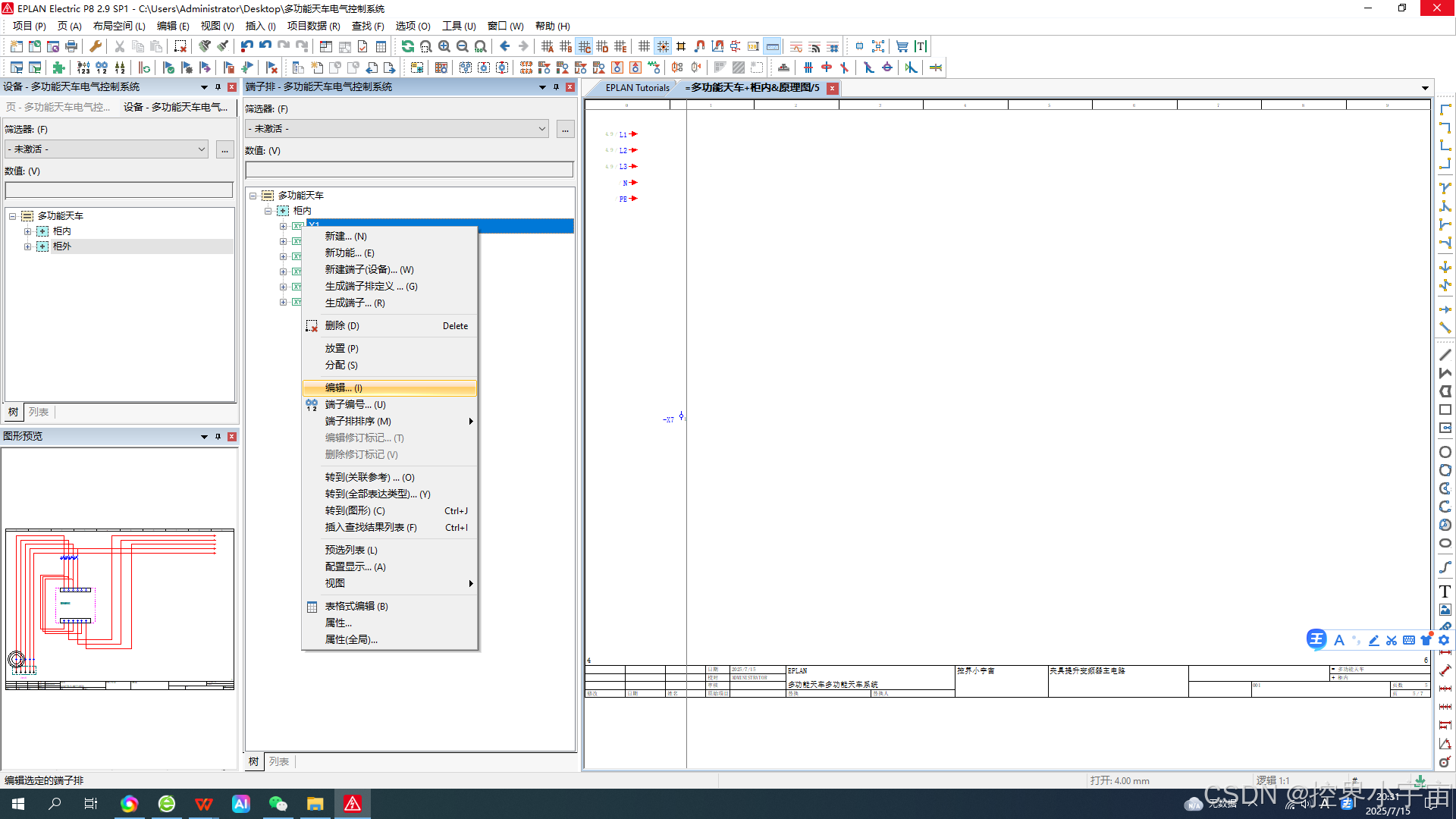Viewport: 1456px width, 819px height.
Task: Click 数值 input field in 端子排 panel
Action: point(409,169)
